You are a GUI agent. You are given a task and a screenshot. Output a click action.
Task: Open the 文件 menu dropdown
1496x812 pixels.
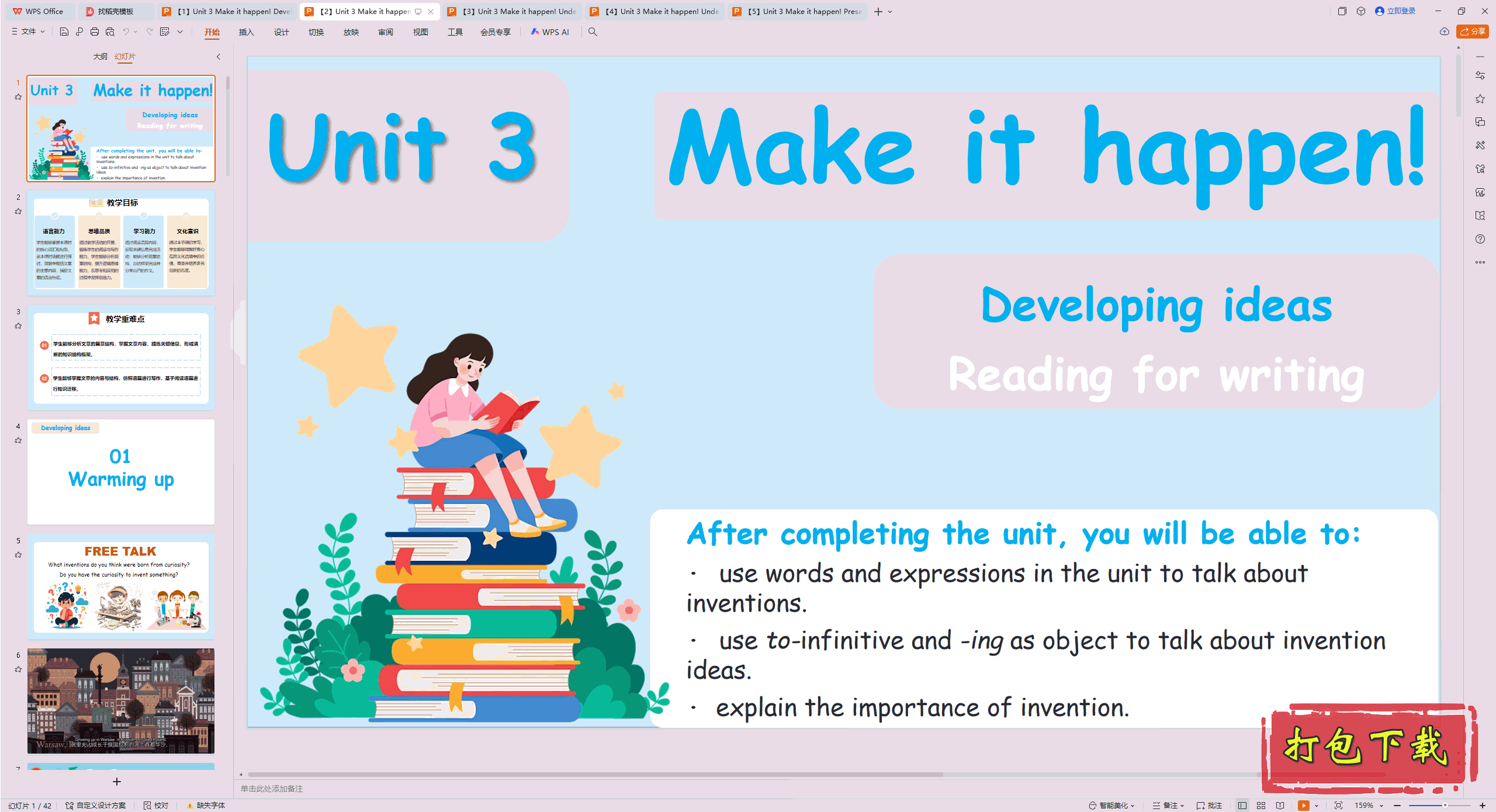(28, 32)
